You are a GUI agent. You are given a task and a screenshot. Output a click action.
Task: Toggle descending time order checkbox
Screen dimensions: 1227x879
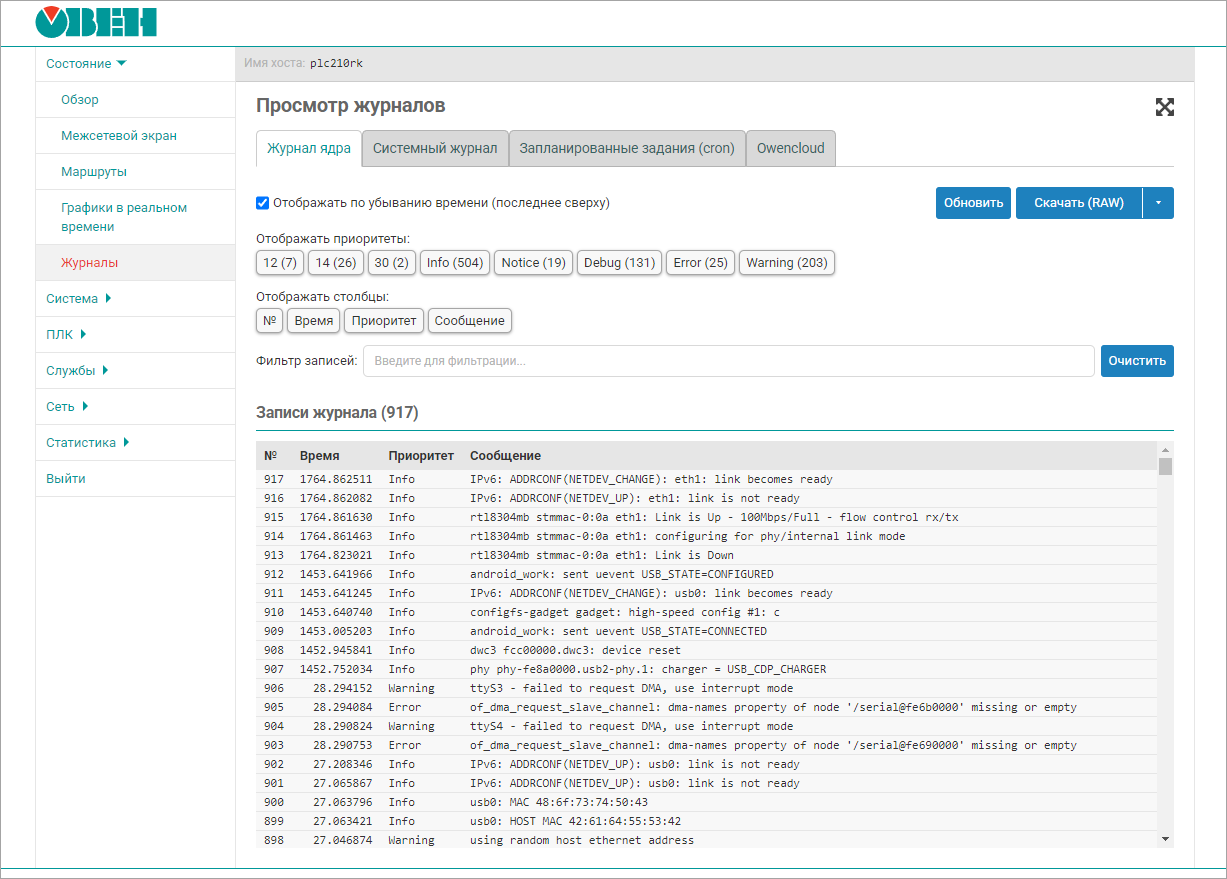(x=263, y=203)
